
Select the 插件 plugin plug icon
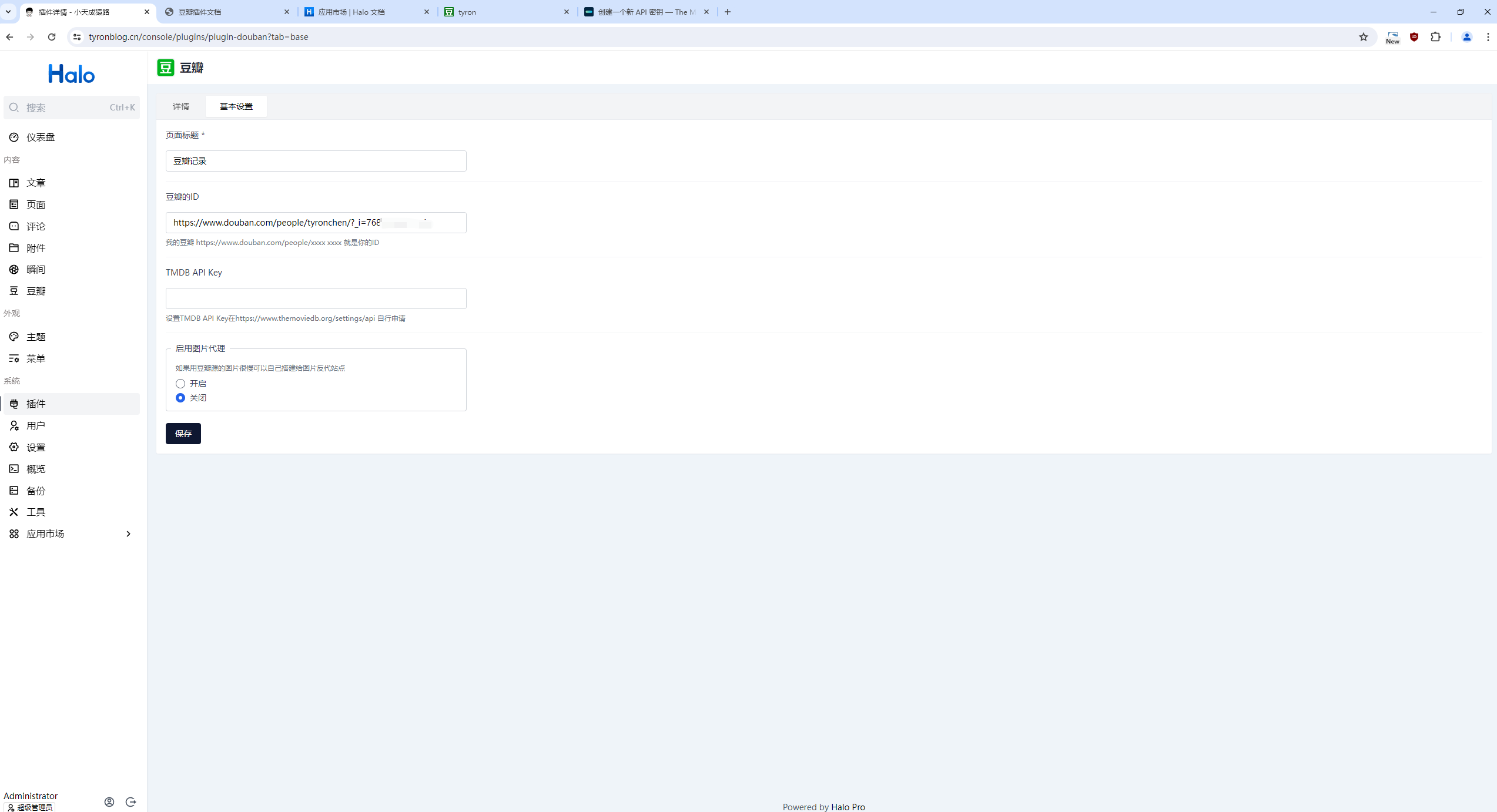(14, 404)
